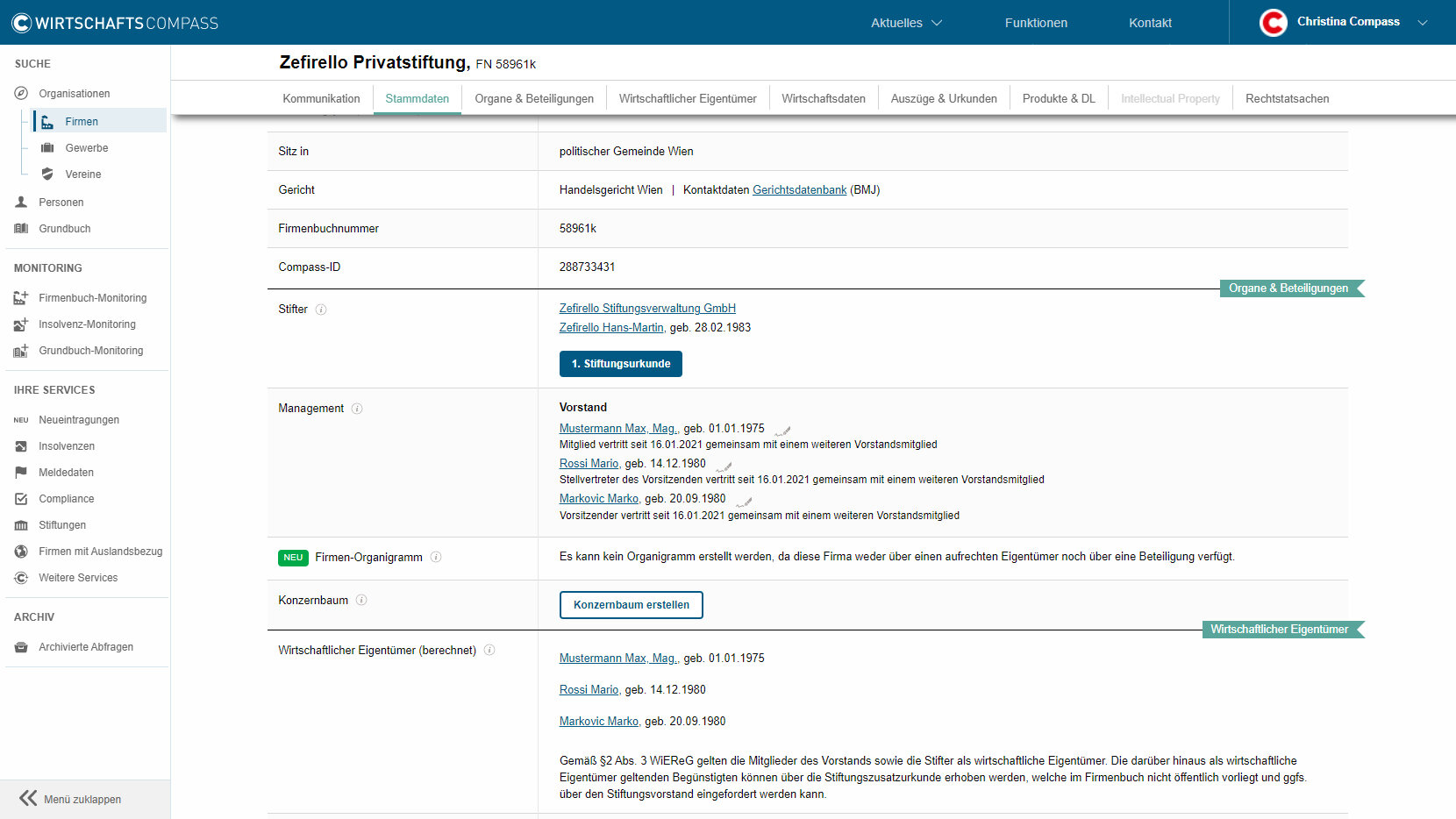Open Markovic Marko link under Vorstand
Screen dimensions: 1456x819
(x=599, y=499)
